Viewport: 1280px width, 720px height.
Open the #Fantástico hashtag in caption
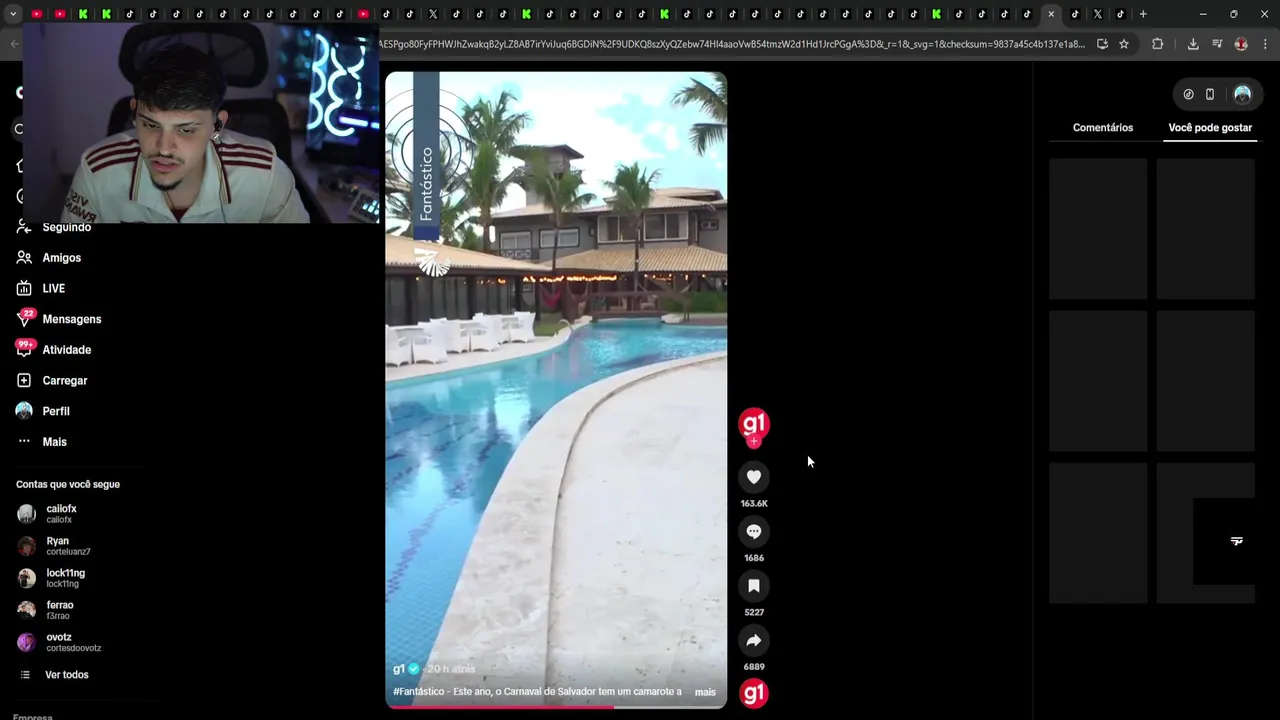click(x=419, y=692)
